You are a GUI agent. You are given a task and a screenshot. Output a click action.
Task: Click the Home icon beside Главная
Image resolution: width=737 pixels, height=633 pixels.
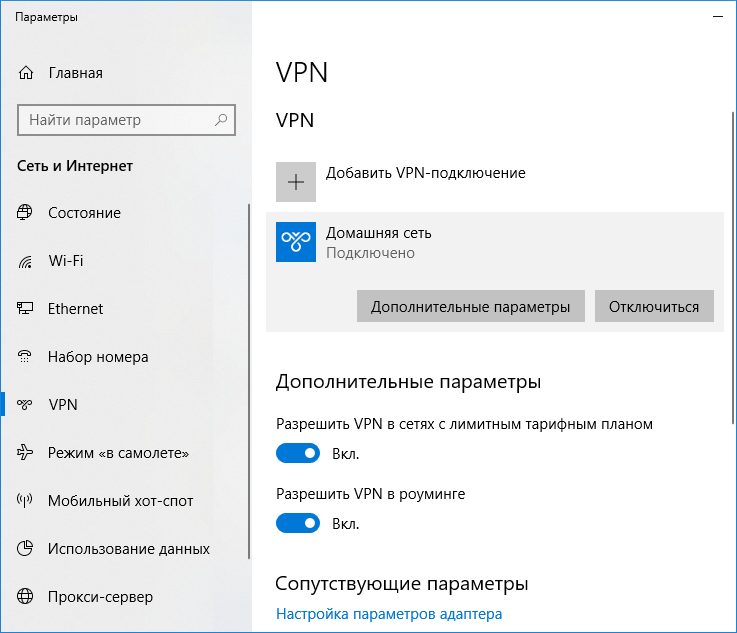26,73
